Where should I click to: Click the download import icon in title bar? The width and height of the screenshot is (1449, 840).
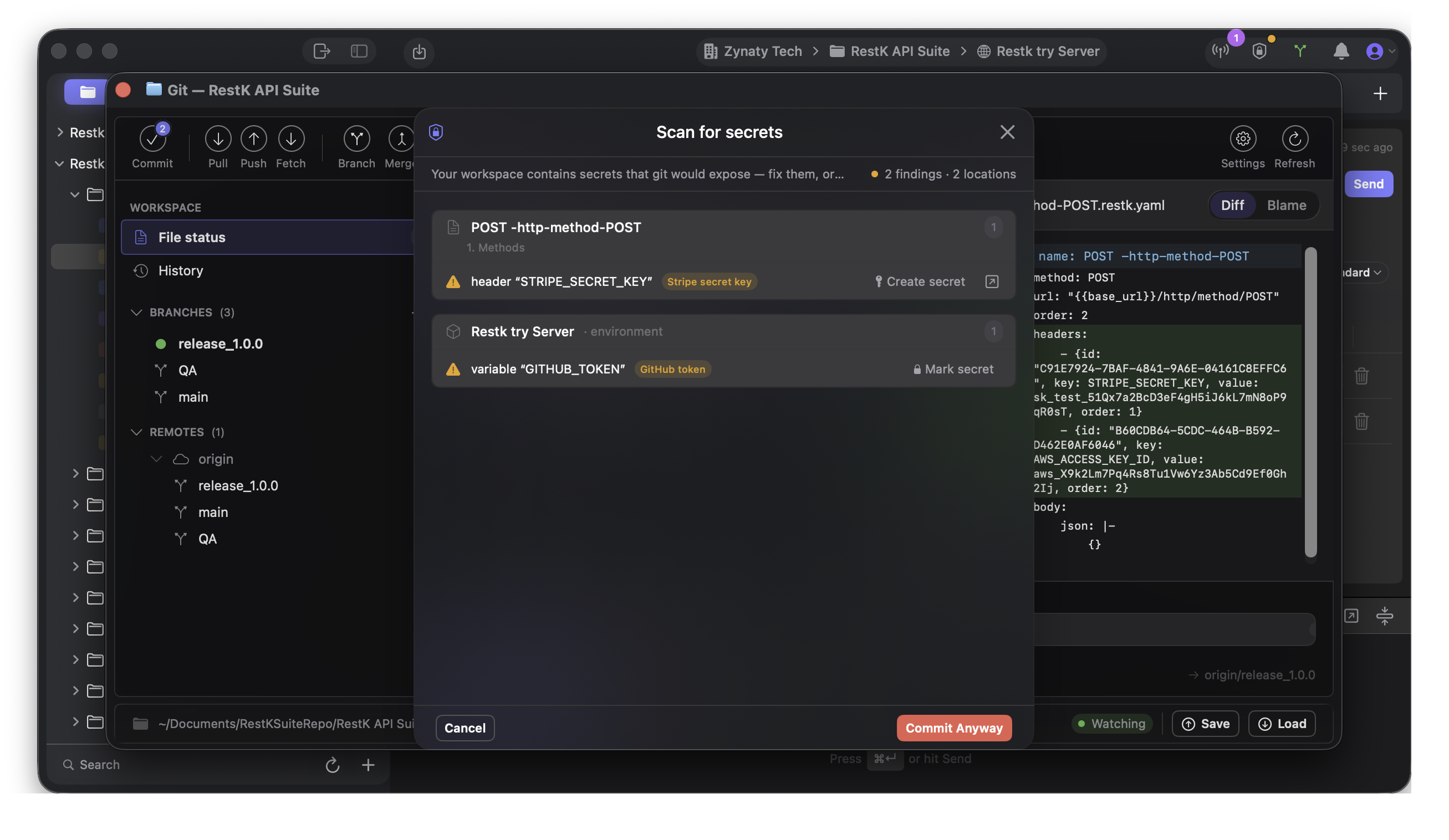419,52
